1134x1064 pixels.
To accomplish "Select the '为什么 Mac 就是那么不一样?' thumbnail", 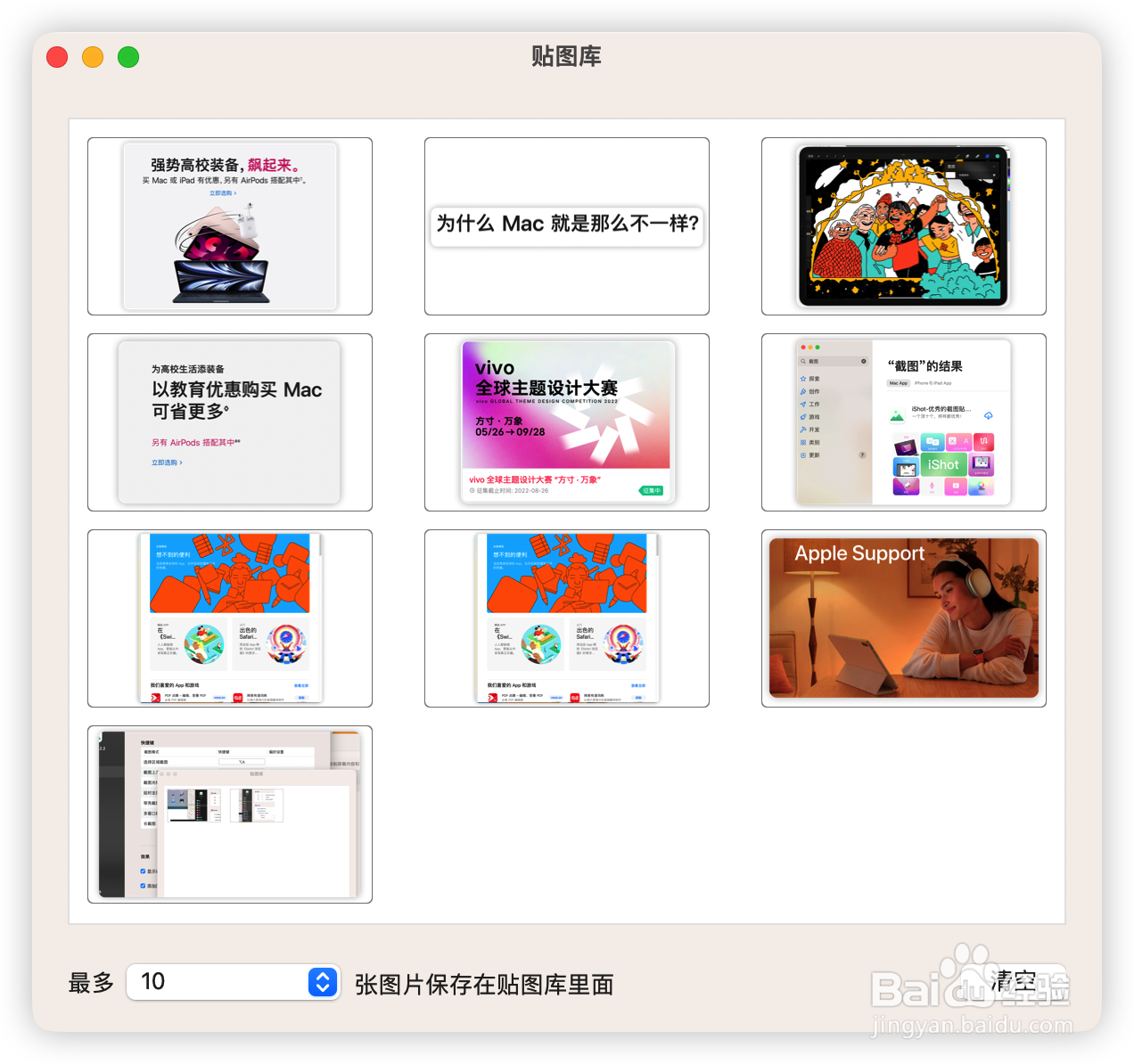I will point(567,226).
